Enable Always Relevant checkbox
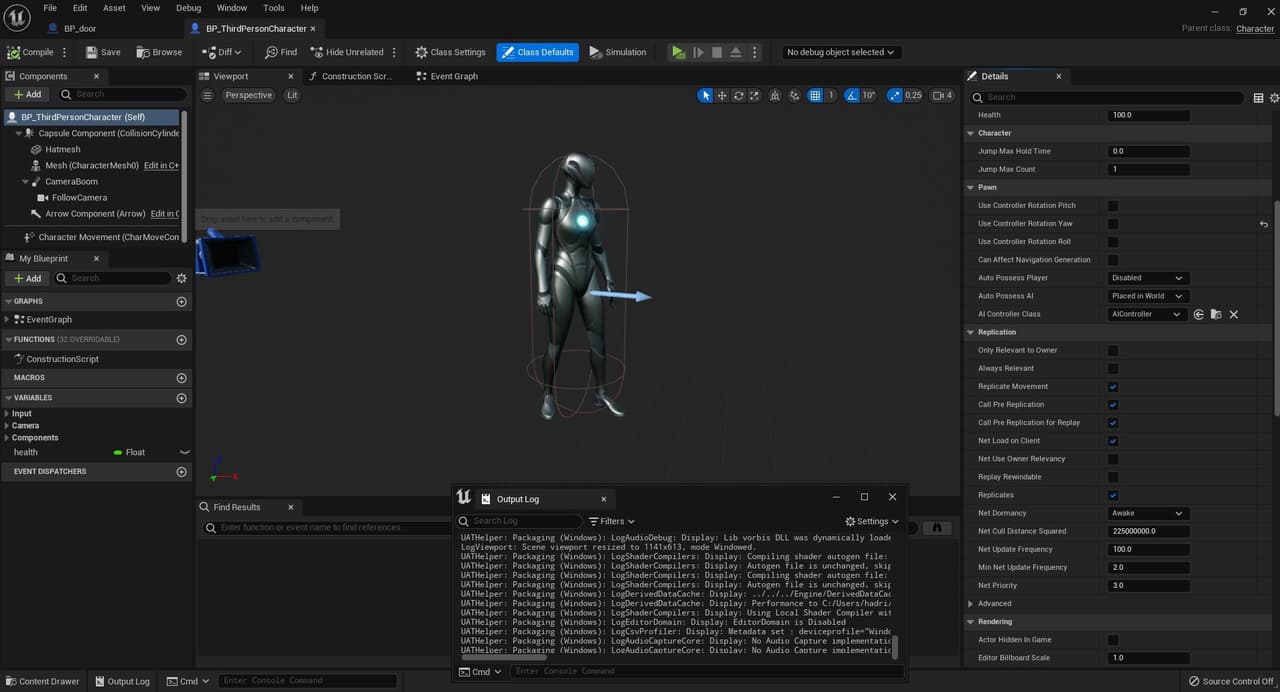The image size is (1280, 692). point(1113,369)
